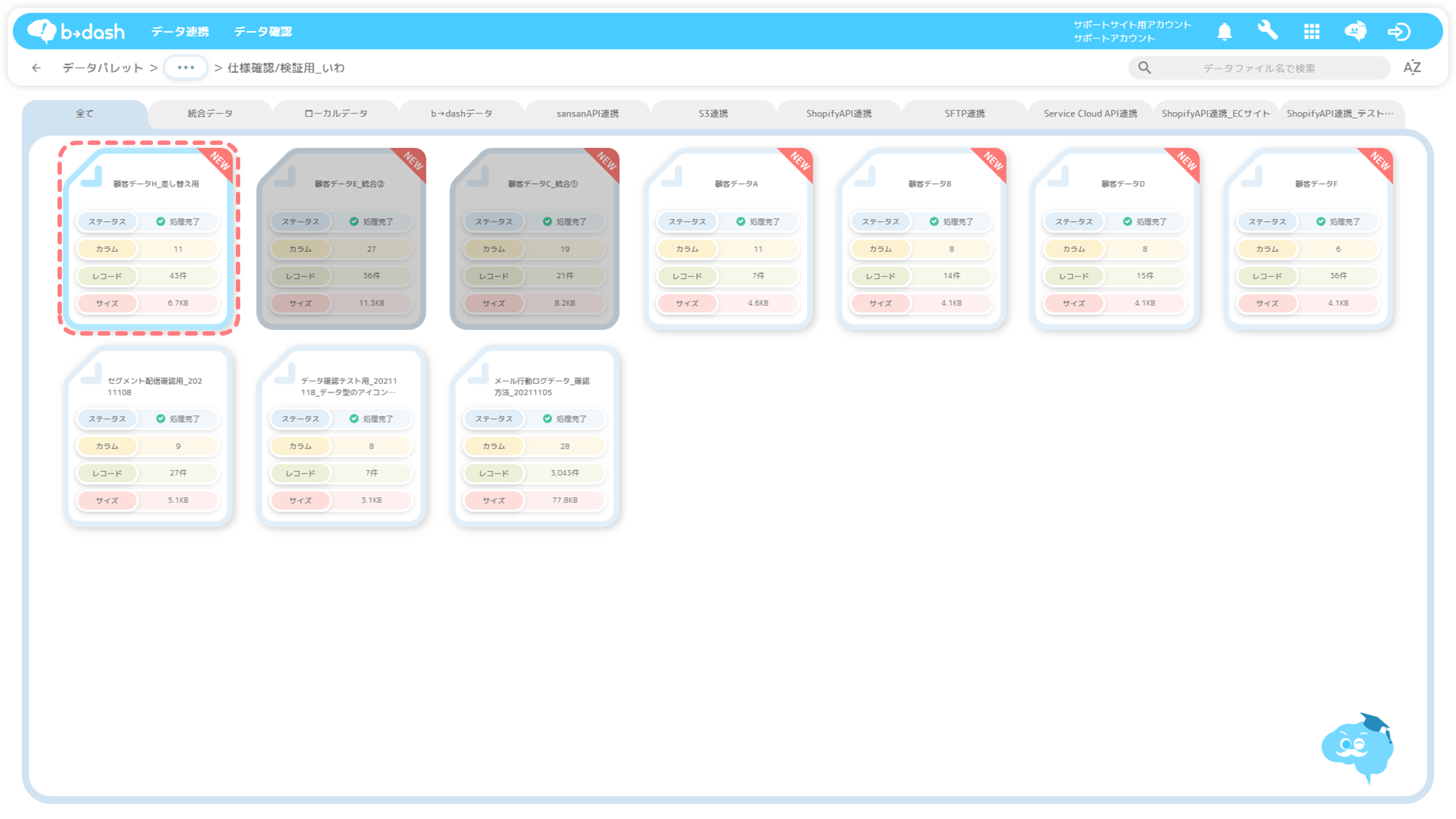
Task: Click the 3,043件 record count value
Action: coord(565,473)
